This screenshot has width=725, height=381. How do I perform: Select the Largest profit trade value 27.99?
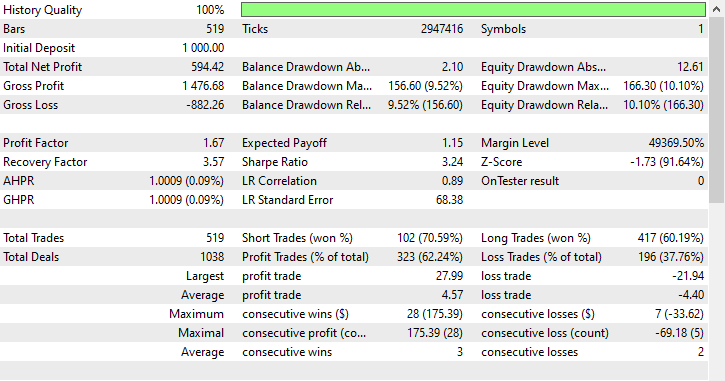(x=449, y=276)
